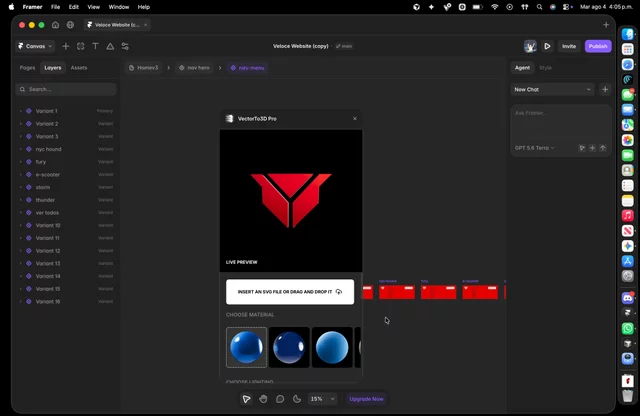Open the Window menu
The height and width of the screenshot is (416, 640).
[119, 7]
